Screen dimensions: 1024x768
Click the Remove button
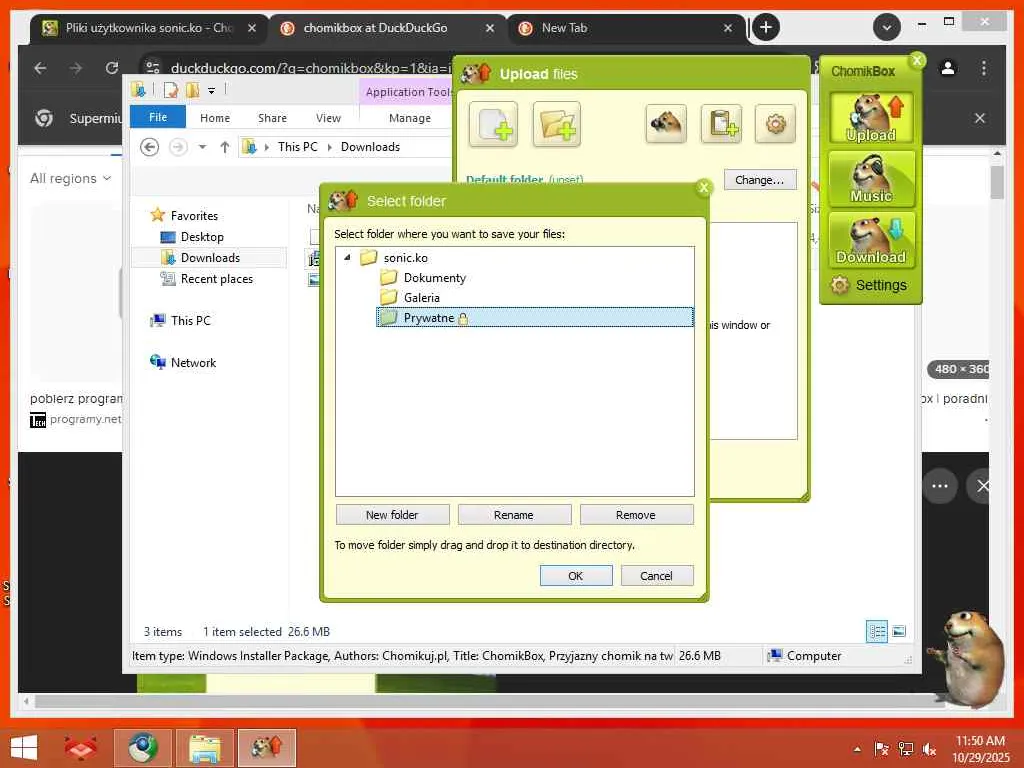[636, 515]
